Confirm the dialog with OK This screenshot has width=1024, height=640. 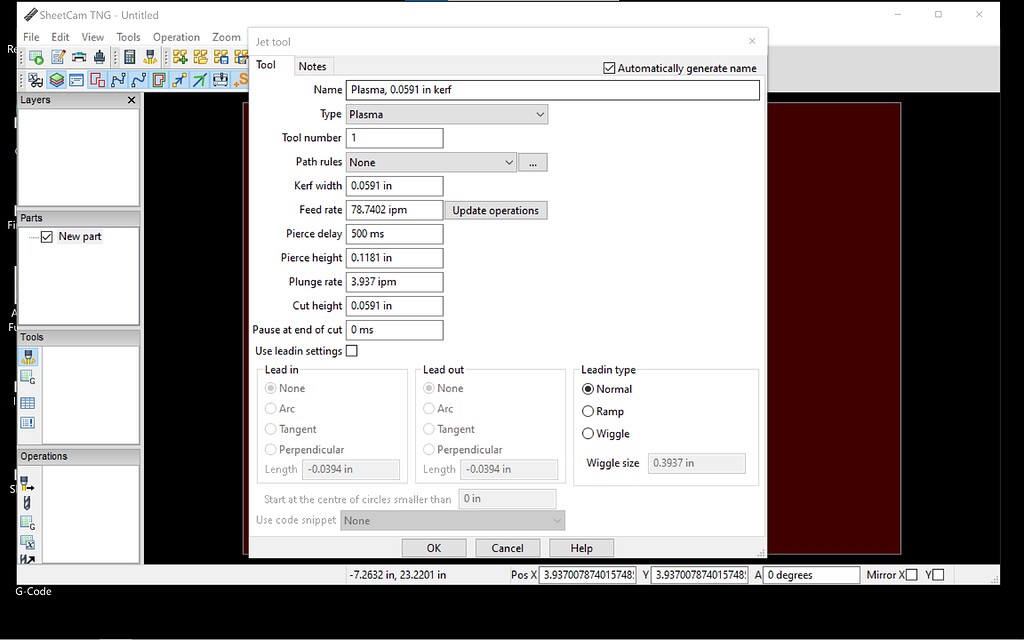[x=433, y=548]
